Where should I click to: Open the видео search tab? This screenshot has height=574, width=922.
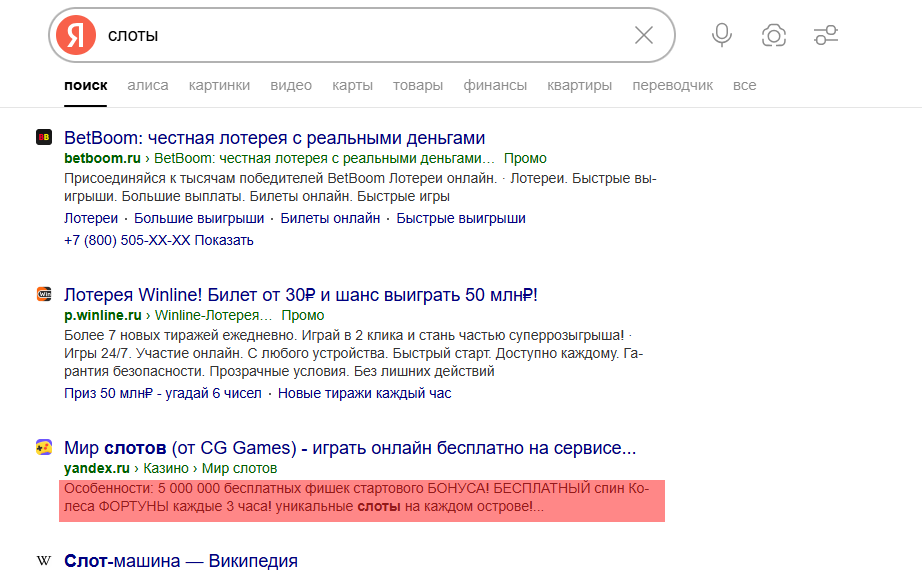(x=291, y=85)
